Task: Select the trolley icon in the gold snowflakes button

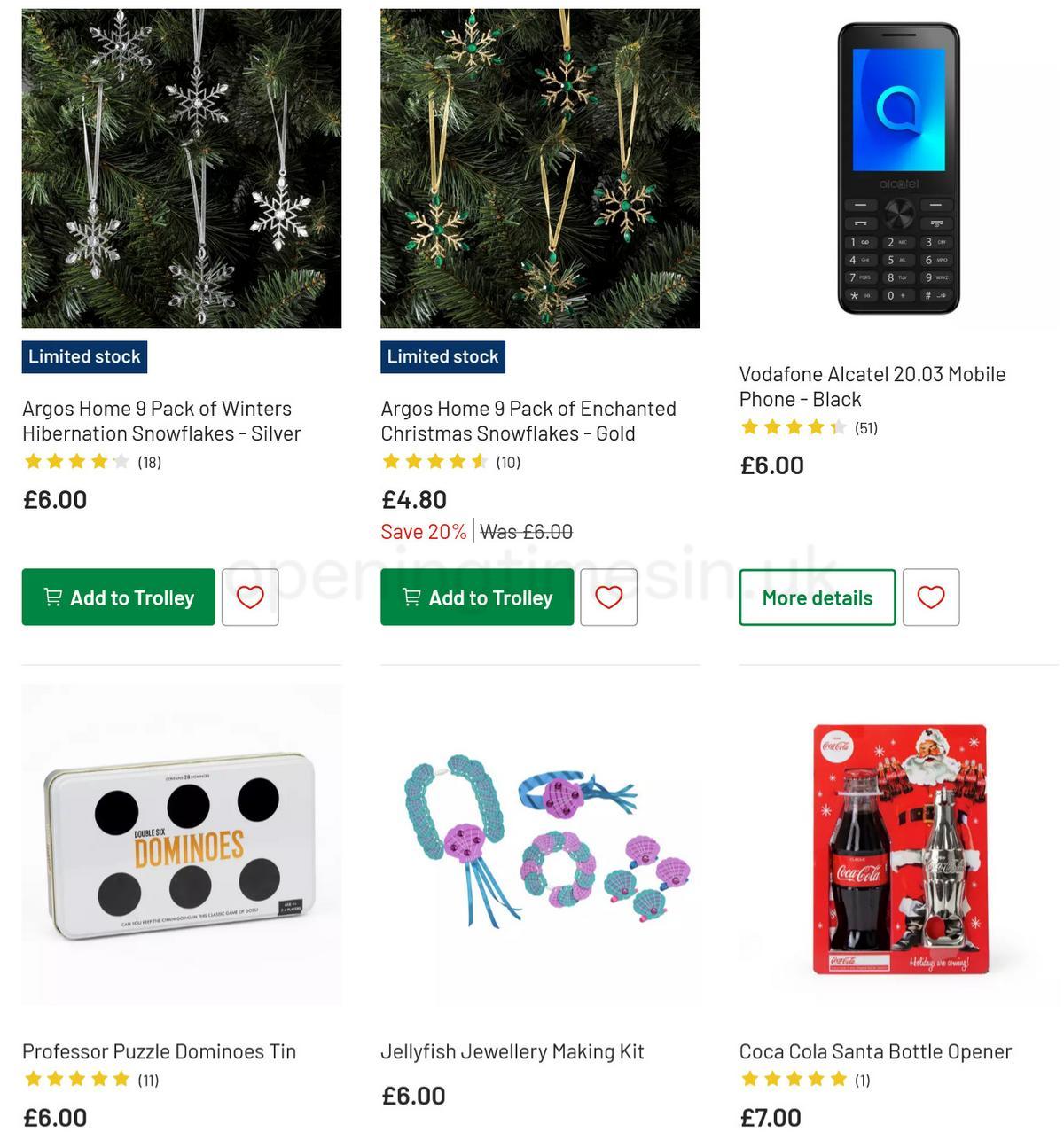Action: tap(411, 597)
